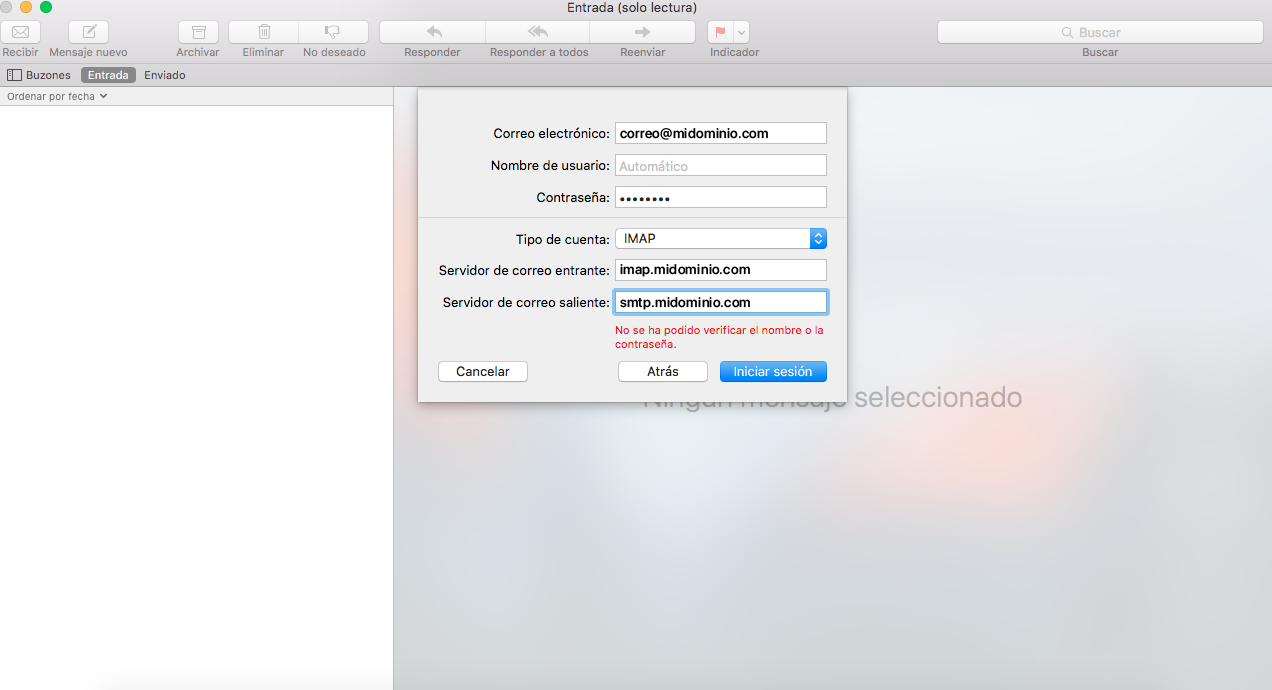Click the Responder arrow icon
This screenshot has height=690, width=1272.
pyautogui.click(x=432, y=32)
